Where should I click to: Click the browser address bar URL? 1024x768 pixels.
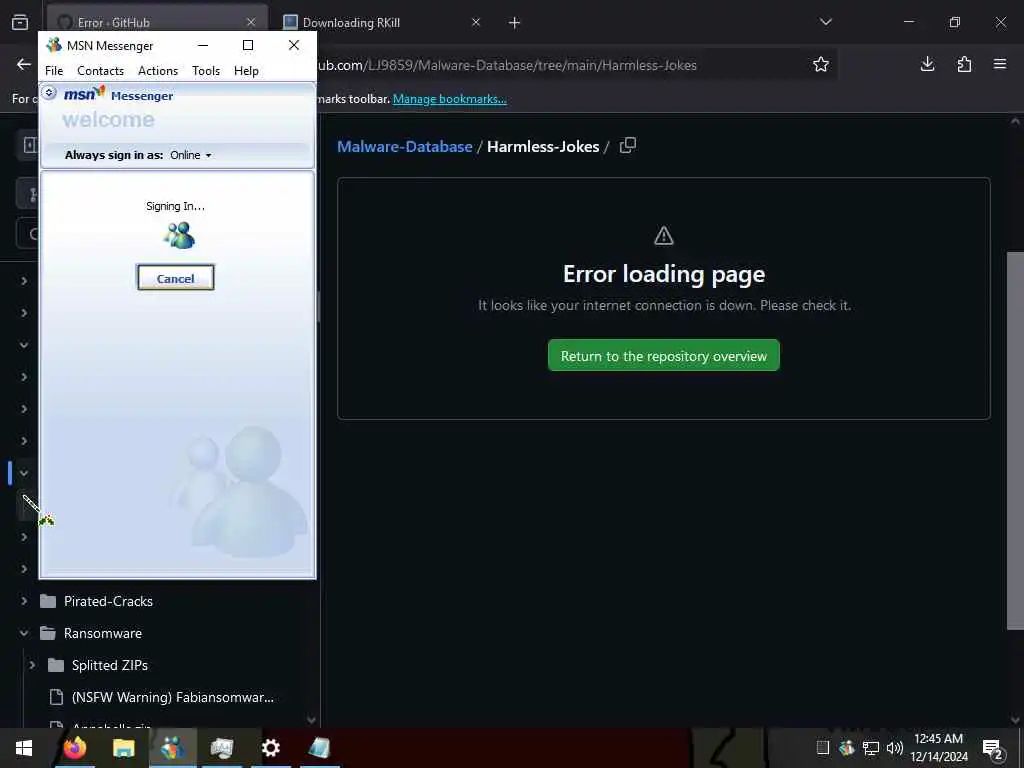point(507,65)
